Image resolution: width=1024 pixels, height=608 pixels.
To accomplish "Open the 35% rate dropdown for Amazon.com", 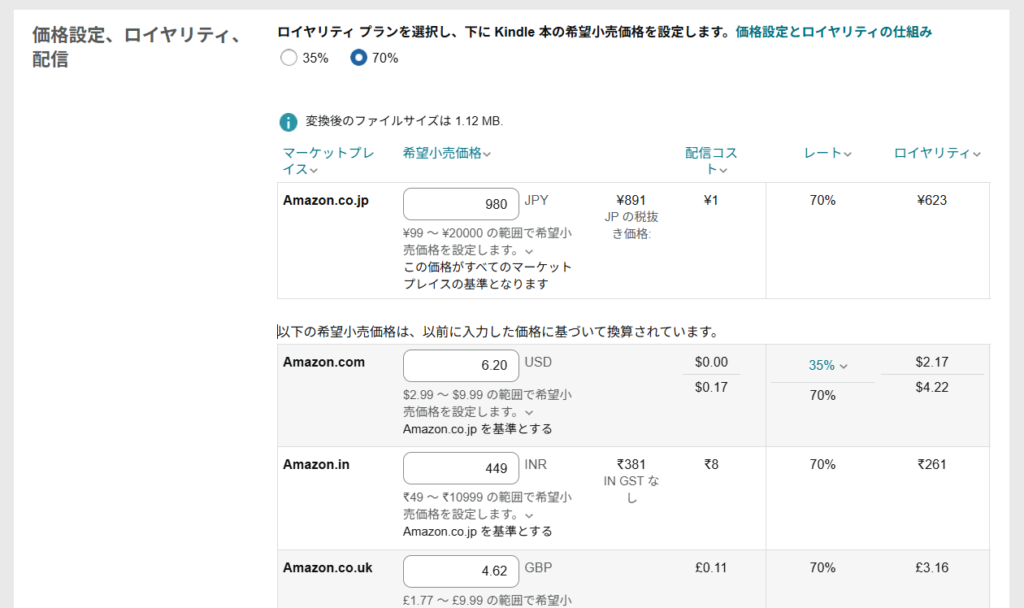I will (827, 366).
